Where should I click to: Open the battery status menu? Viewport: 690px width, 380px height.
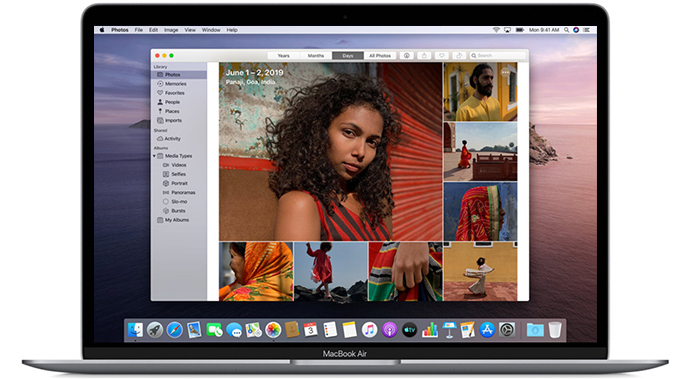(x=520, y=30)
